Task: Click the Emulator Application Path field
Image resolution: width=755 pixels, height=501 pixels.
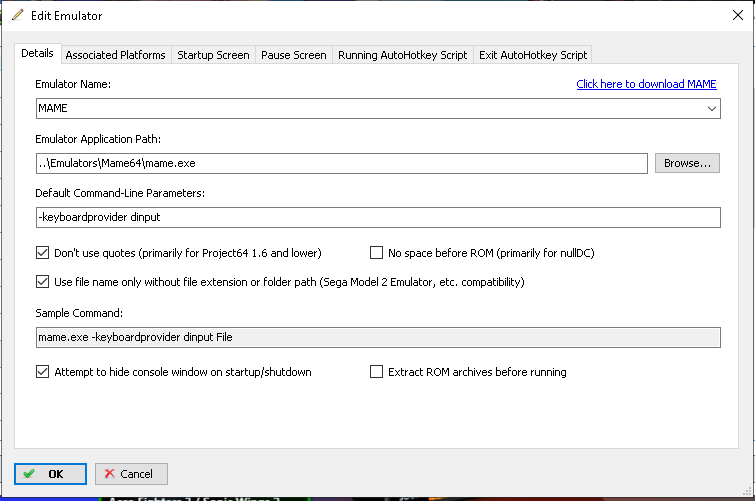Action: point(342,163)
